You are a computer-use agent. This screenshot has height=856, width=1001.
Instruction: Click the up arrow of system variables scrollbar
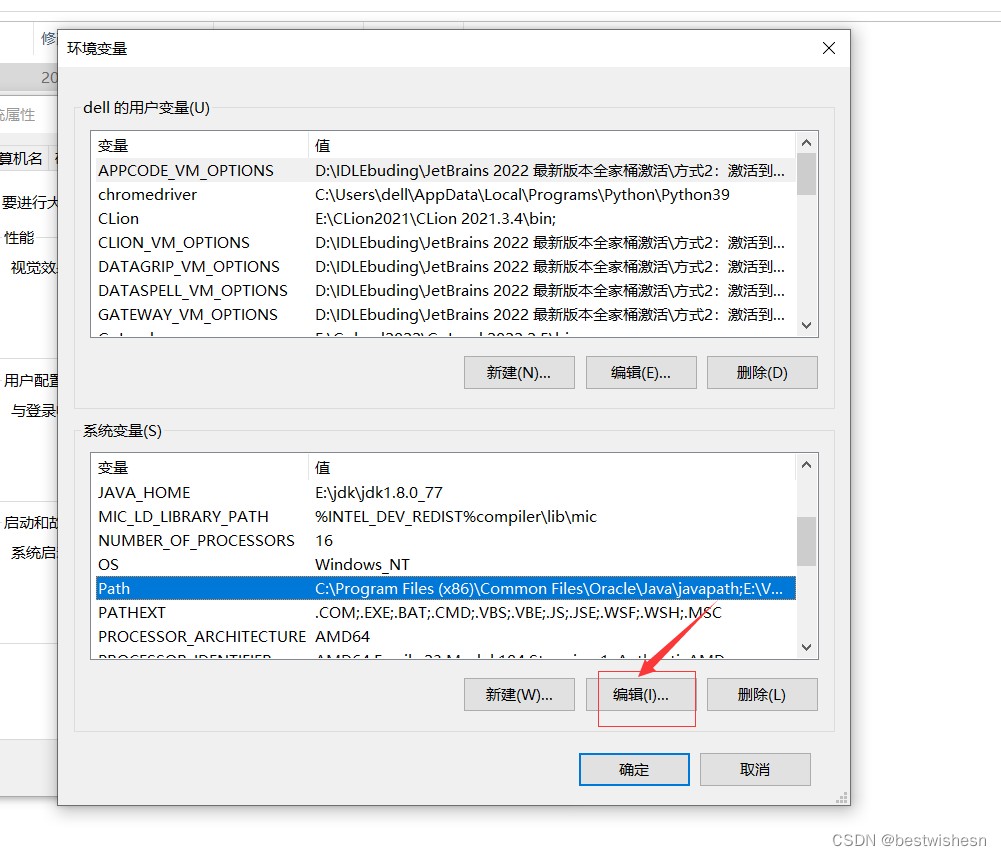(806, 464)
